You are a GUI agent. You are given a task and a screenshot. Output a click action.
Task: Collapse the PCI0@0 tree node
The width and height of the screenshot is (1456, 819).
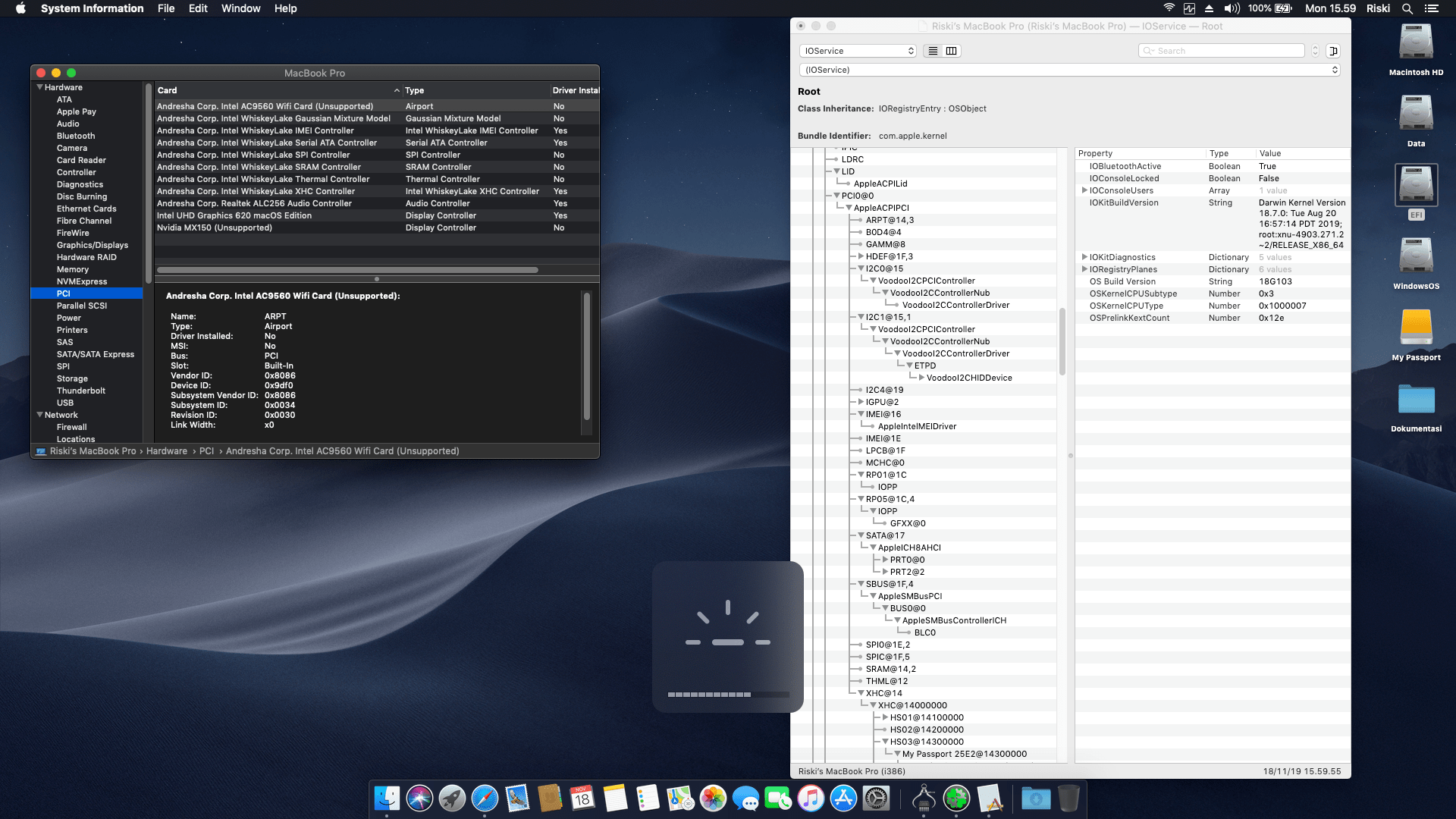pos(836,196)
